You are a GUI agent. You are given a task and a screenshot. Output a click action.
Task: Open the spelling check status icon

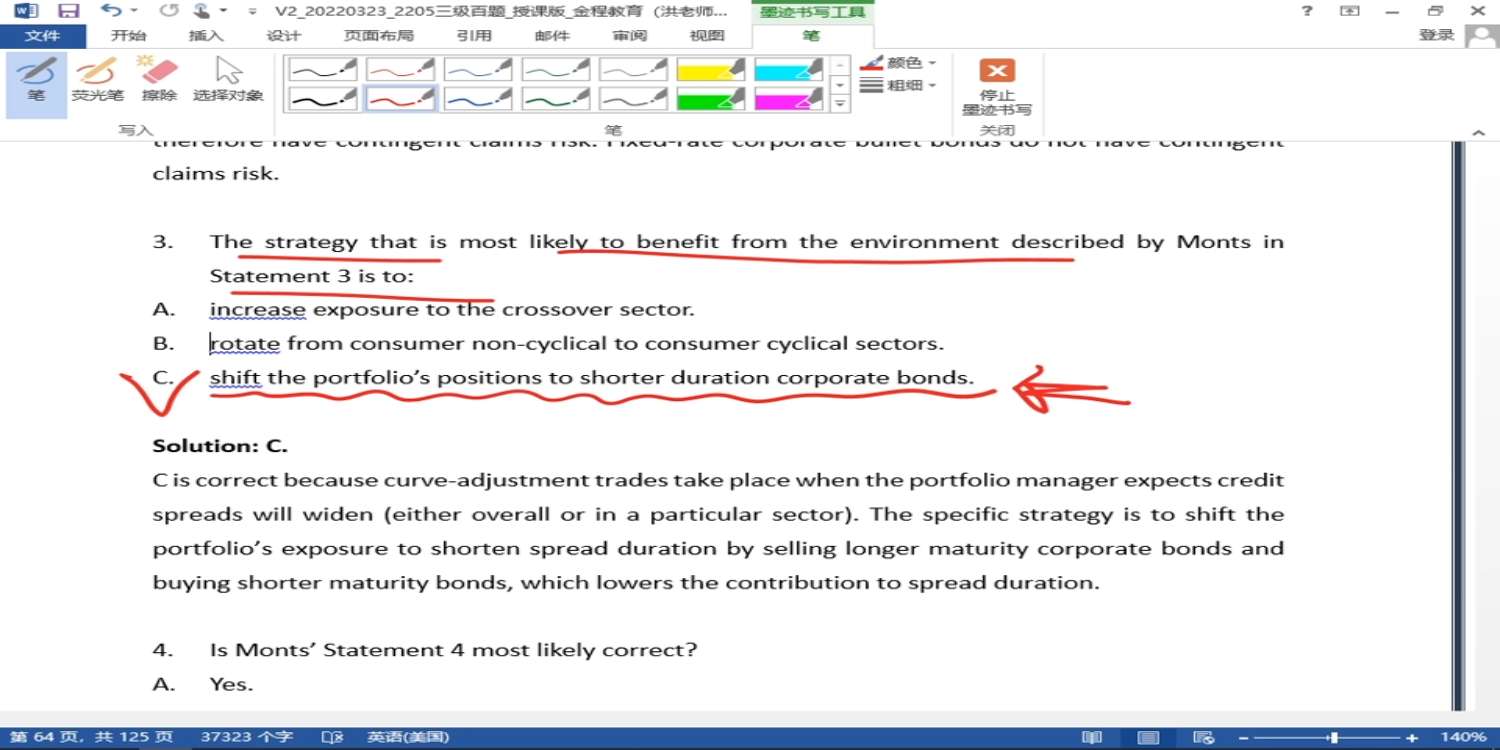pos(332,737)
